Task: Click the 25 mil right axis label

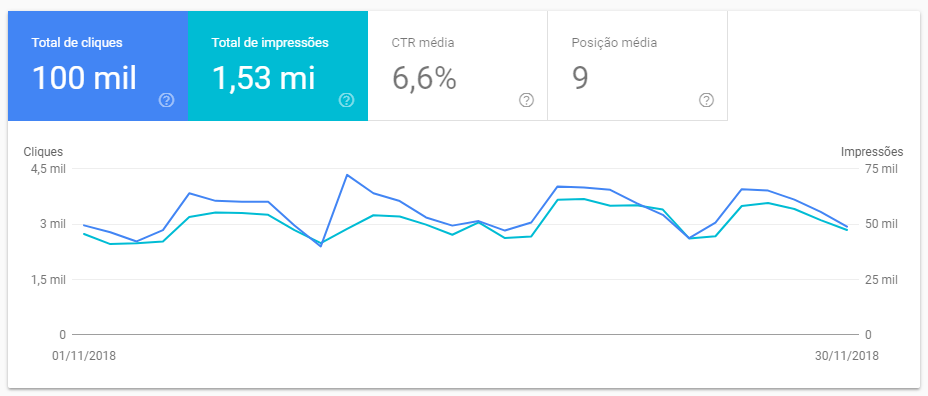Action: tap(881, 279)
